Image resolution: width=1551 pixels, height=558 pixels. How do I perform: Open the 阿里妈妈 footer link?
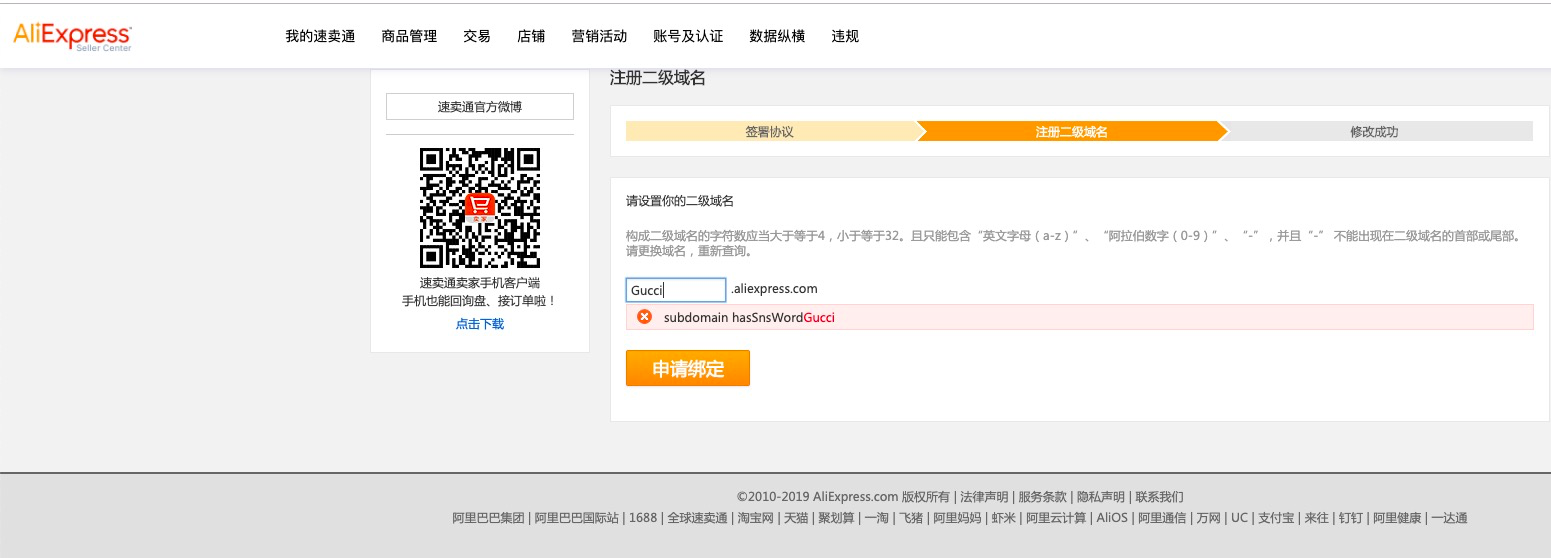coord(957,518)
